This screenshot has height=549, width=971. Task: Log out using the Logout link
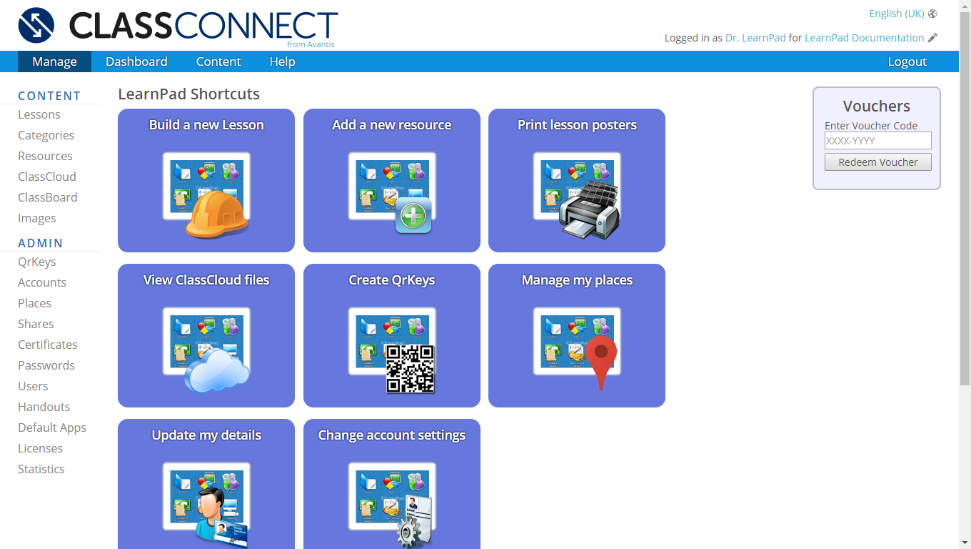(907, 61)
